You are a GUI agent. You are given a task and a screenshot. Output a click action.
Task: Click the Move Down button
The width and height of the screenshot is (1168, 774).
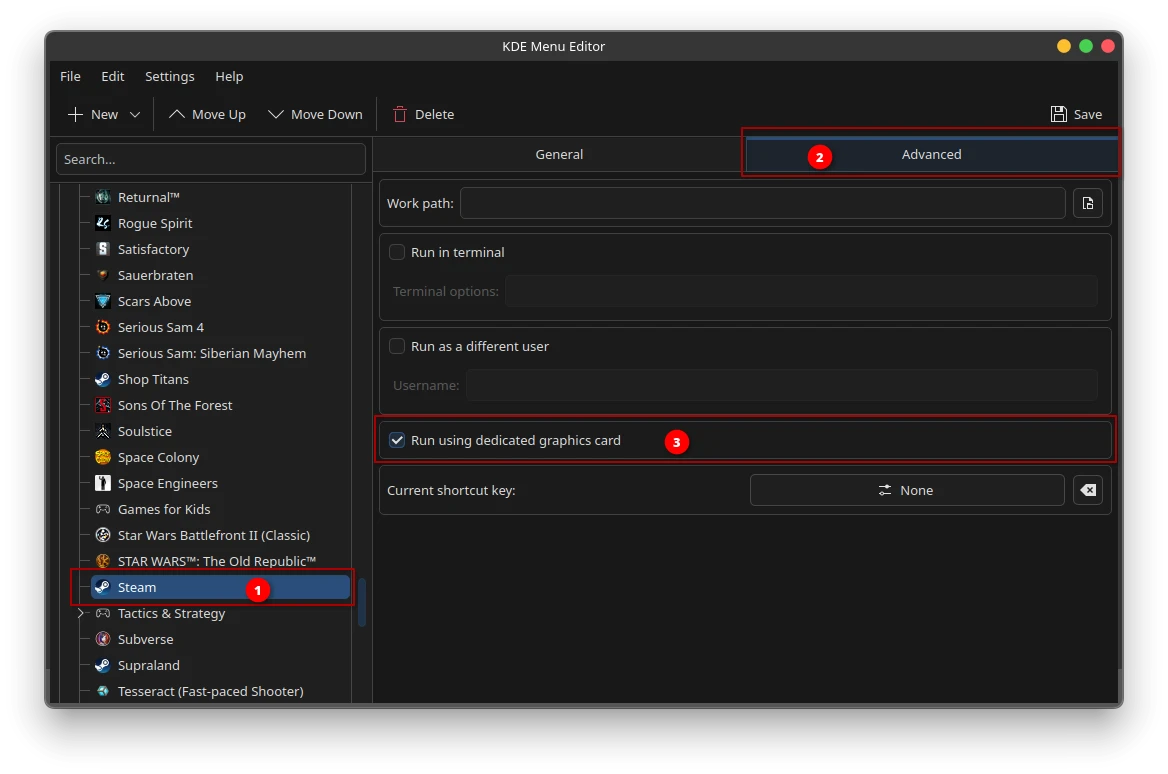315,115
